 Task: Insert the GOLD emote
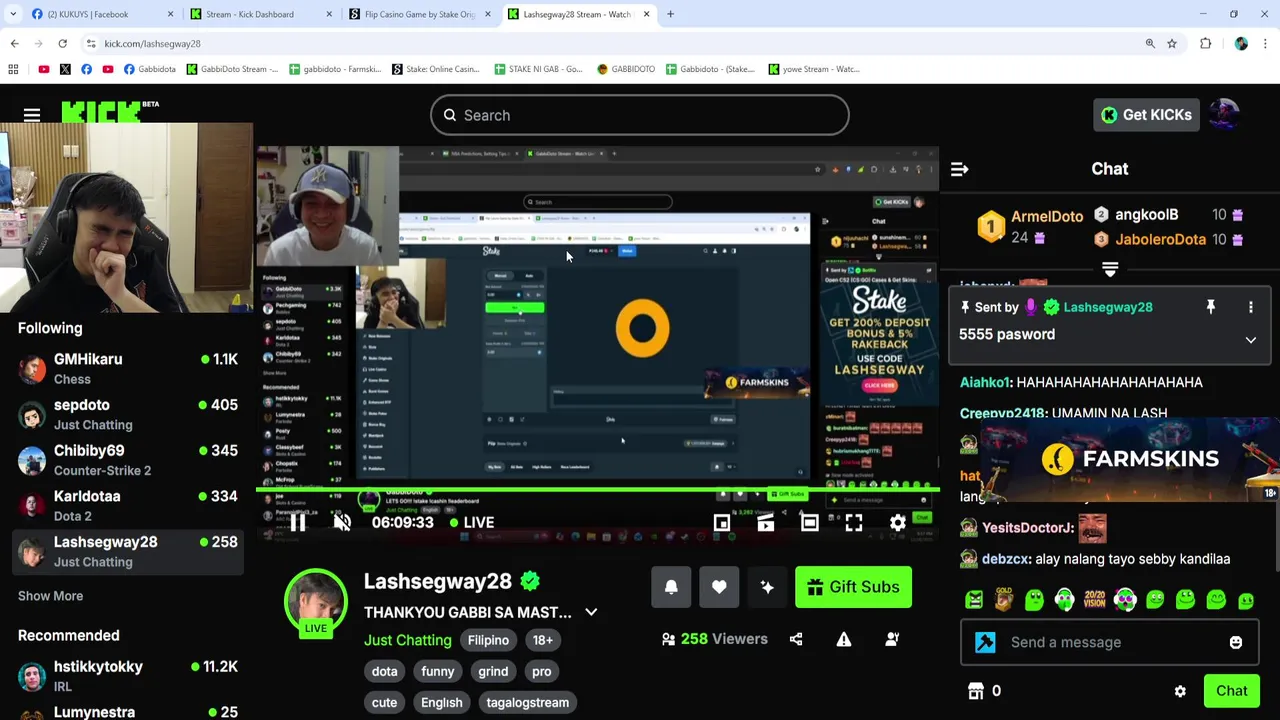point(1004,600)
